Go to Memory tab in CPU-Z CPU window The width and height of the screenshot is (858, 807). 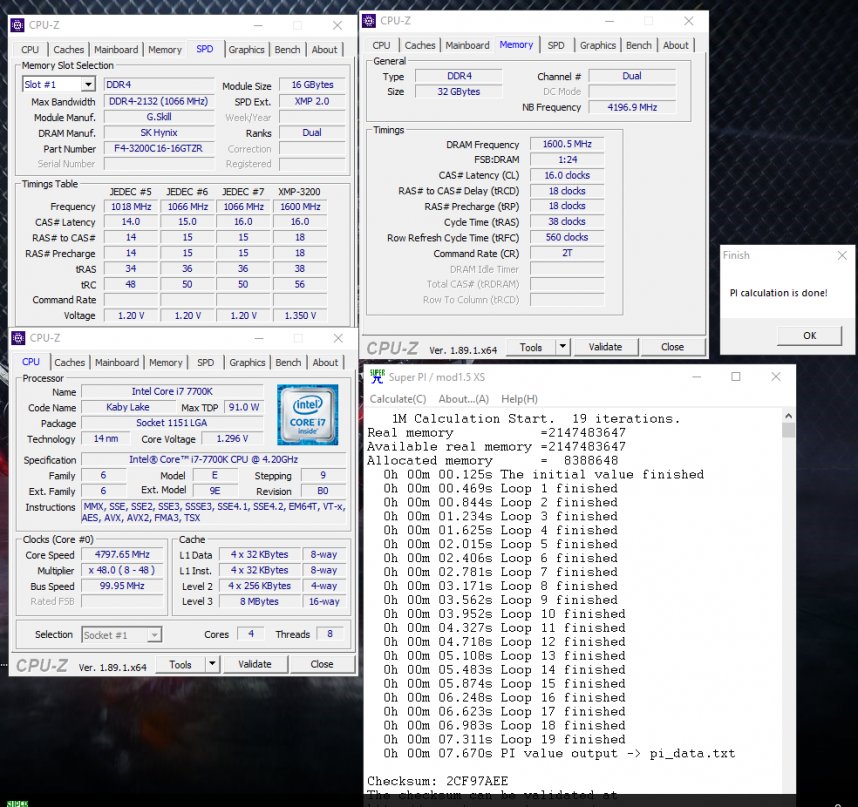tap(166, 363)
